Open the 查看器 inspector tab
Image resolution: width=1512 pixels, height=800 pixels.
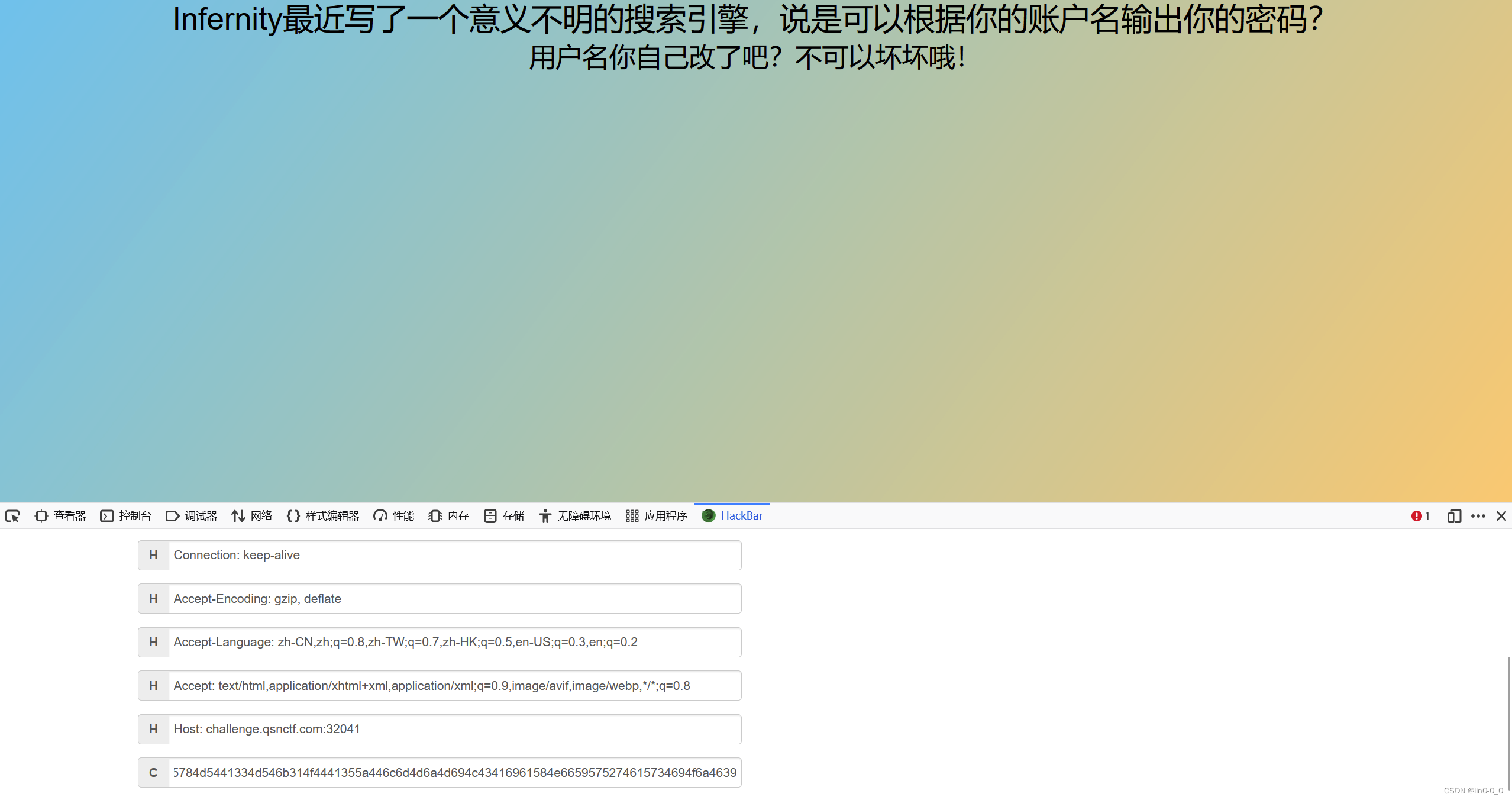61,516
